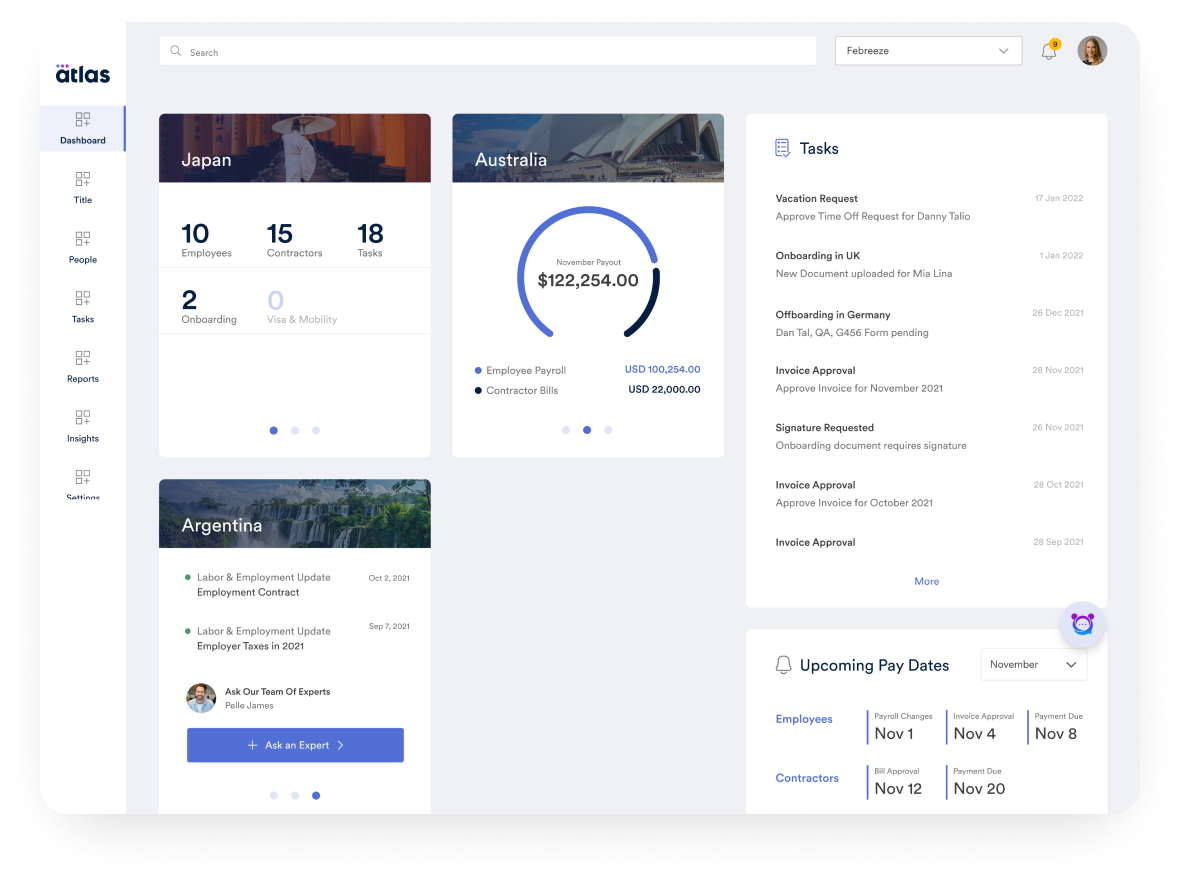Click the 18 Tasks stat
This screenshot has height=878, width=1180.
[370, 240]
